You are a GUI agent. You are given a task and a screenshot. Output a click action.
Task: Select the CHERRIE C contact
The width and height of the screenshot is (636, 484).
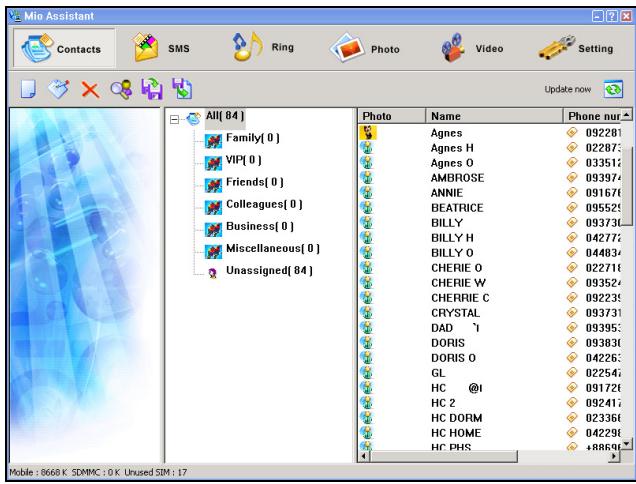click(x=460, y=298)
